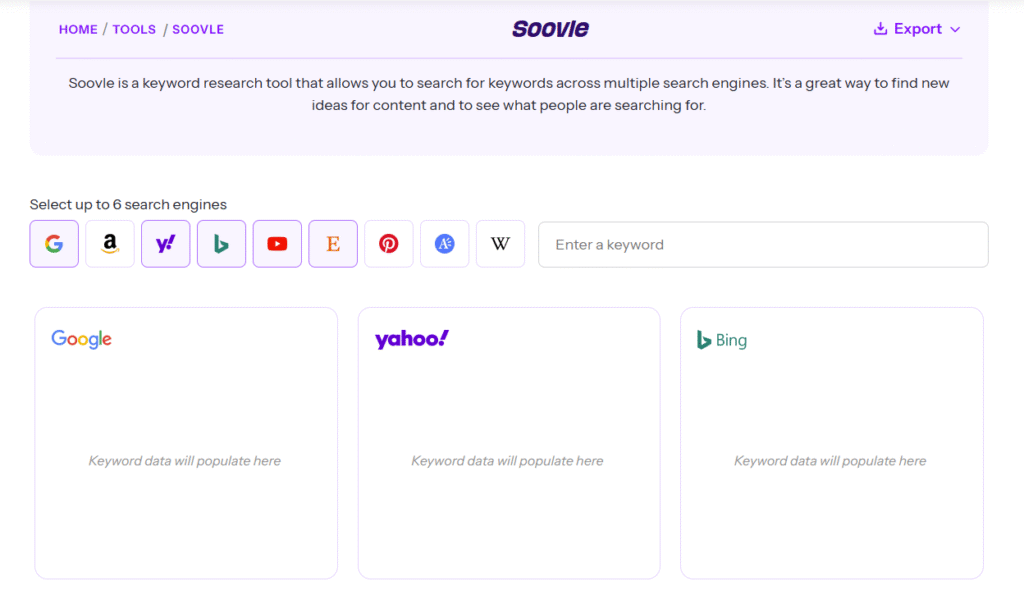Click the Etsy engine icon
This screenshot has width=1024, height=595.
click(x=333, y=244)
